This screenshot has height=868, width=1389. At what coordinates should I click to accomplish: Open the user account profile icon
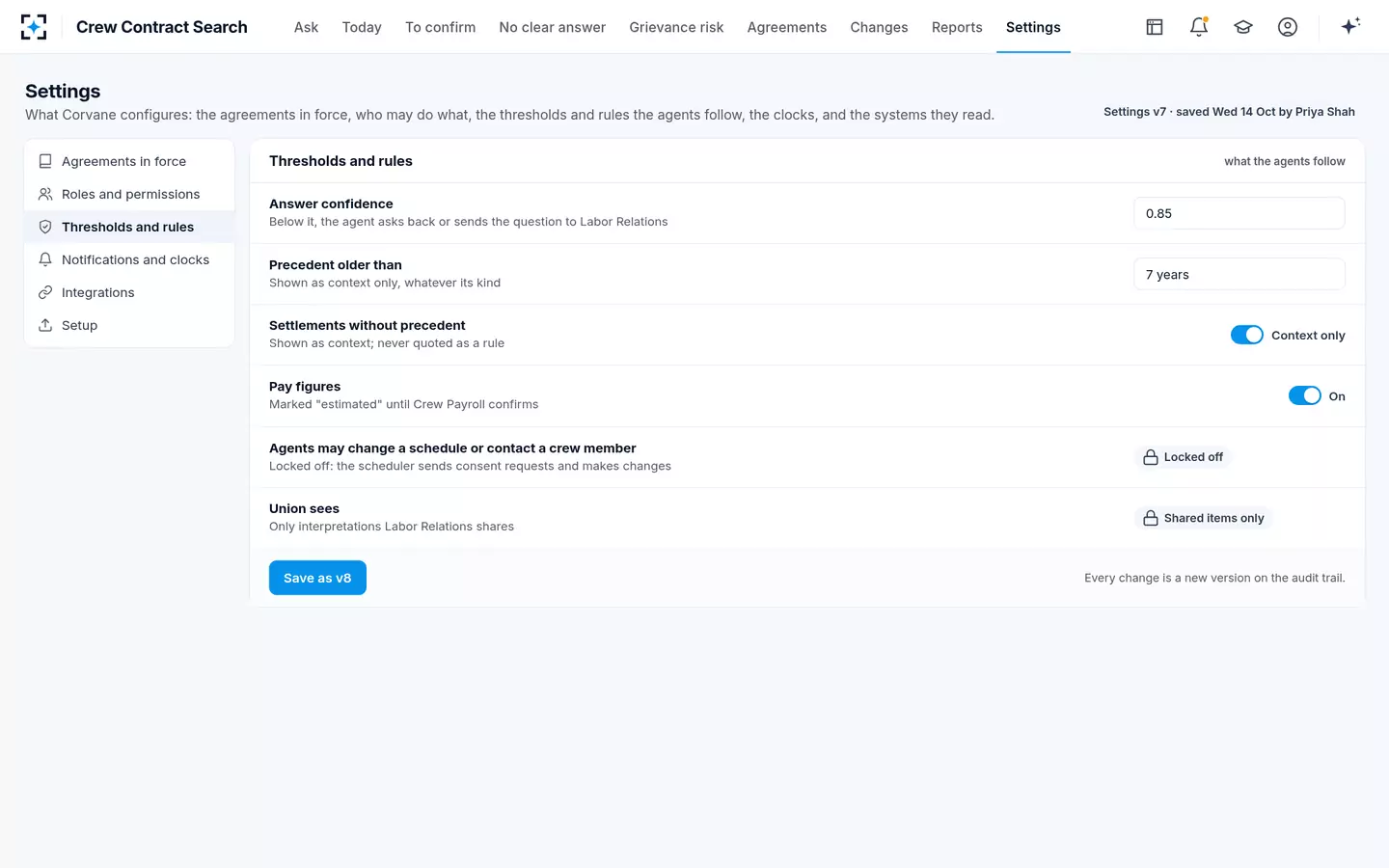(1288, 27)
